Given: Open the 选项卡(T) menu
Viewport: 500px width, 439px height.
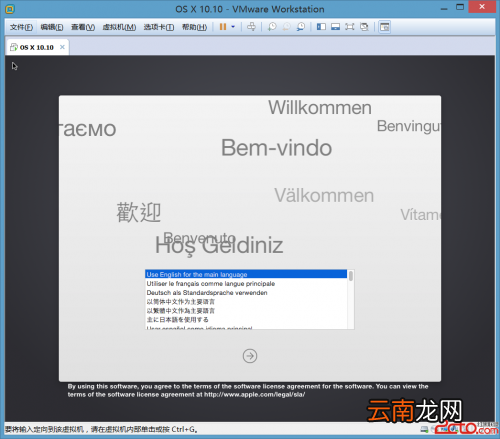Looking at the screenshot, I should (x=159, y=27).
